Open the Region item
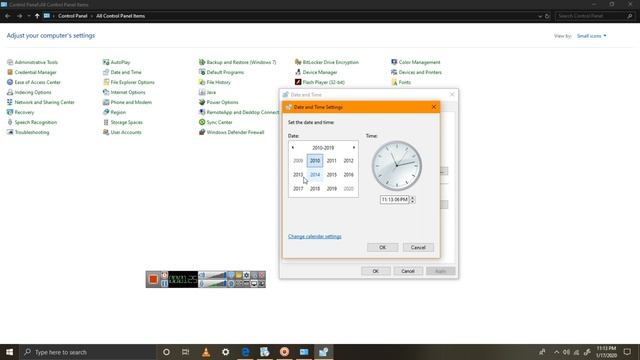This screenshot has width=640, height=360. point(114,112)
